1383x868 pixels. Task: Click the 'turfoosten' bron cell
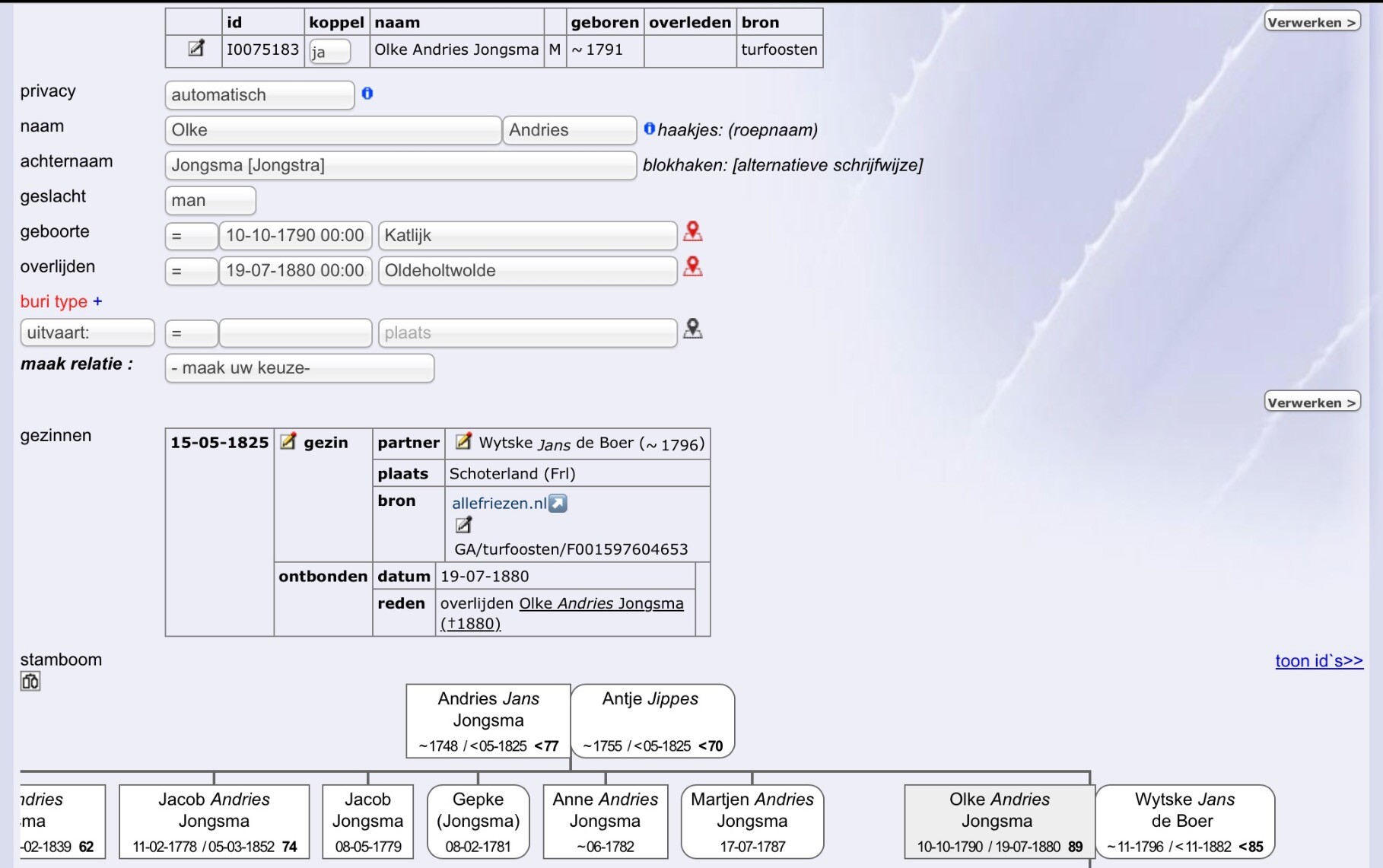click(780, 51)
